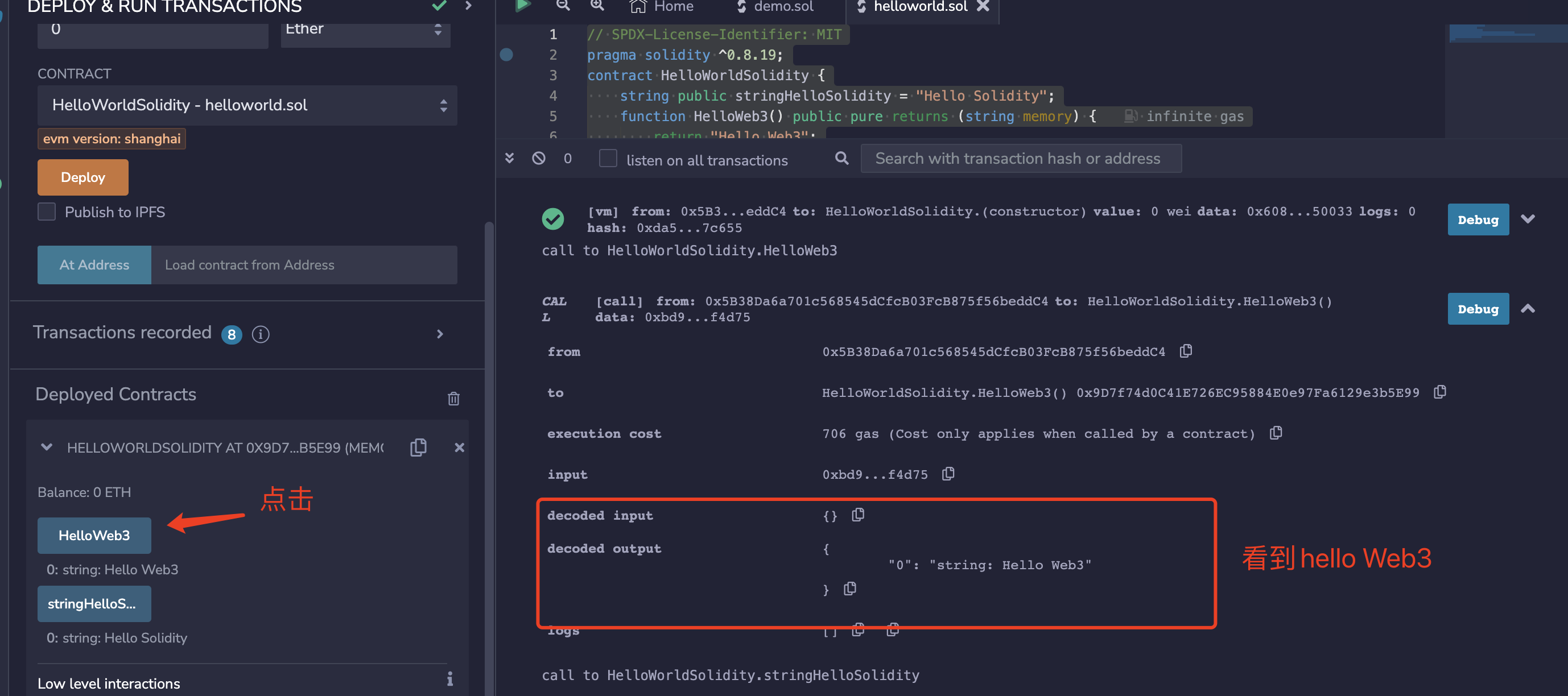
Task: Click the trash icon beside Deployed Contracts
Action: tap(453, 399)
